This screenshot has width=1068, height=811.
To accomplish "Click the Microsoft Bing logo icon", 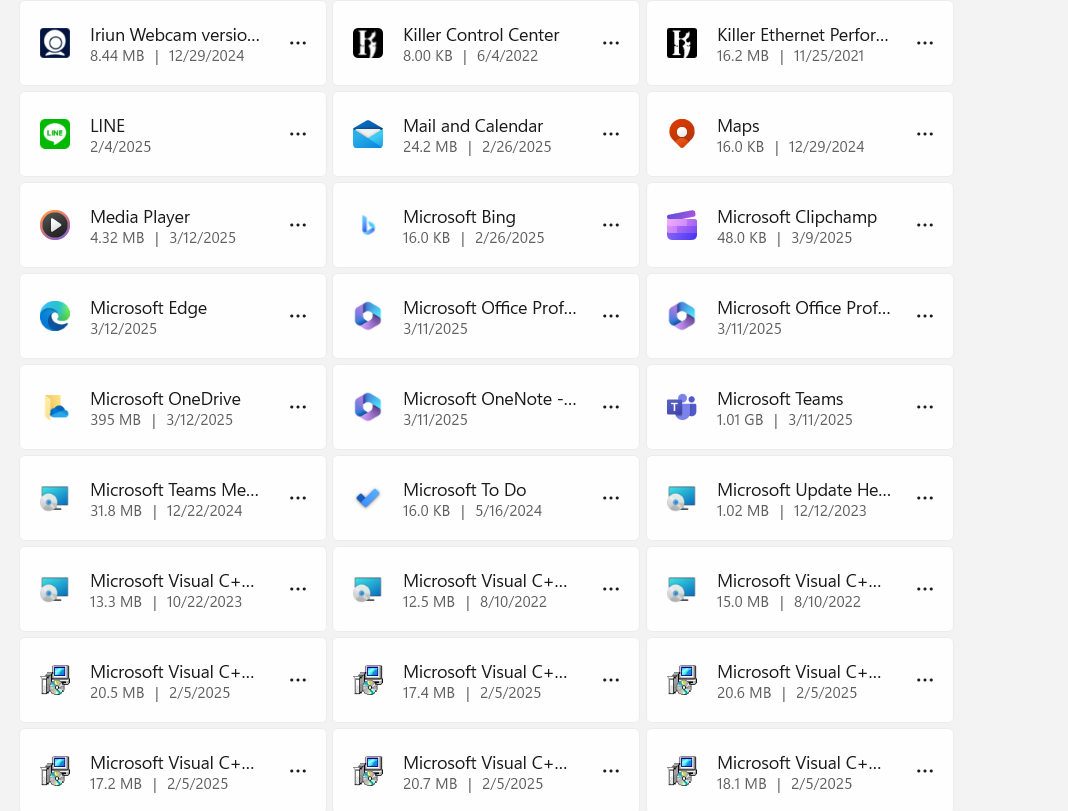I will pos(368,225).
